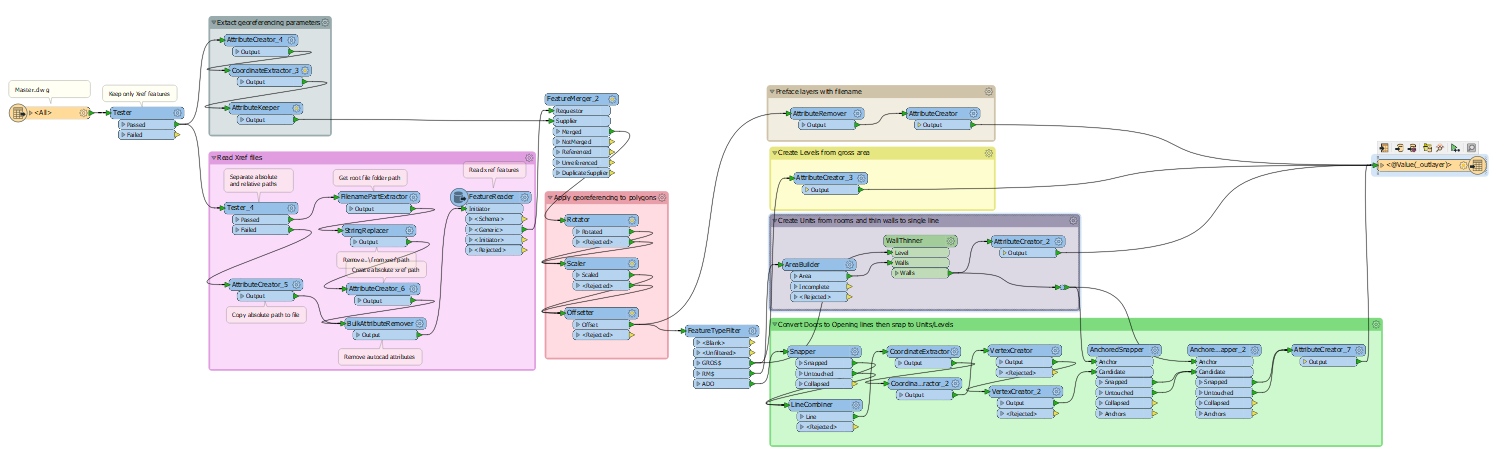Open Extract georeferencing parameters bookmark gear
Viewport: 1491px width, 457px height.
coord(325,21)
